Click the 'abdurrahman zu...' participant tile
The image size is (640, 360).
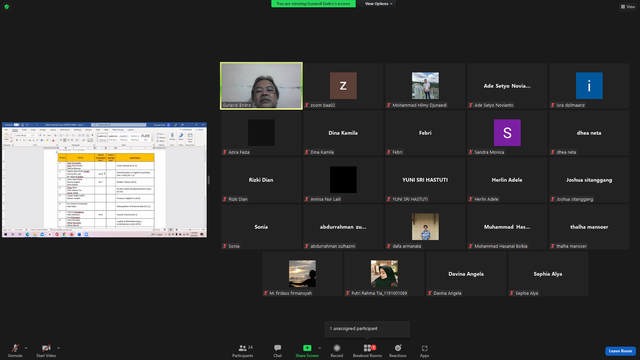(343, 227)
